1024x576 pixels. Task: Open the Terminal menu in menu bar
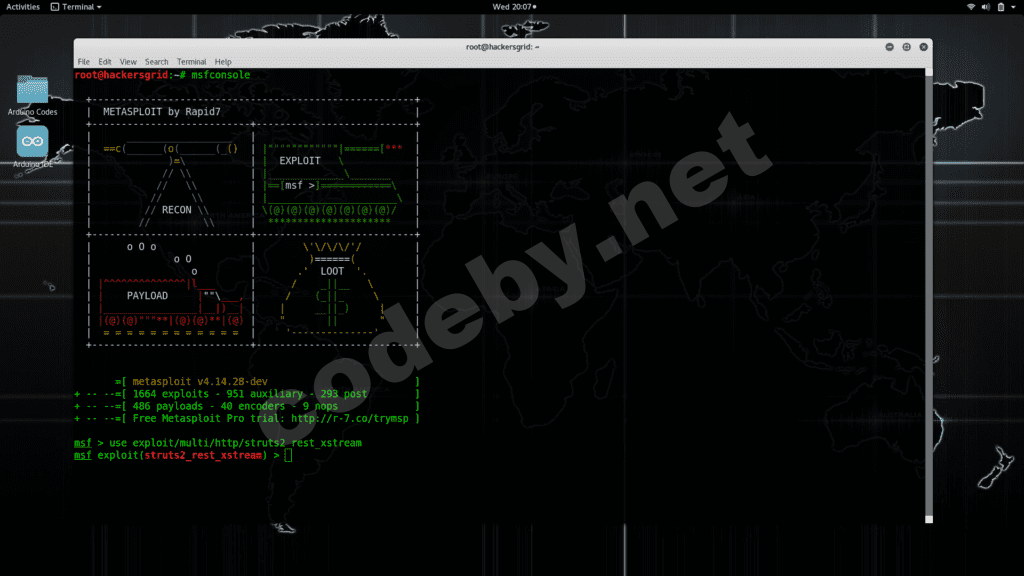pos(191,62)
